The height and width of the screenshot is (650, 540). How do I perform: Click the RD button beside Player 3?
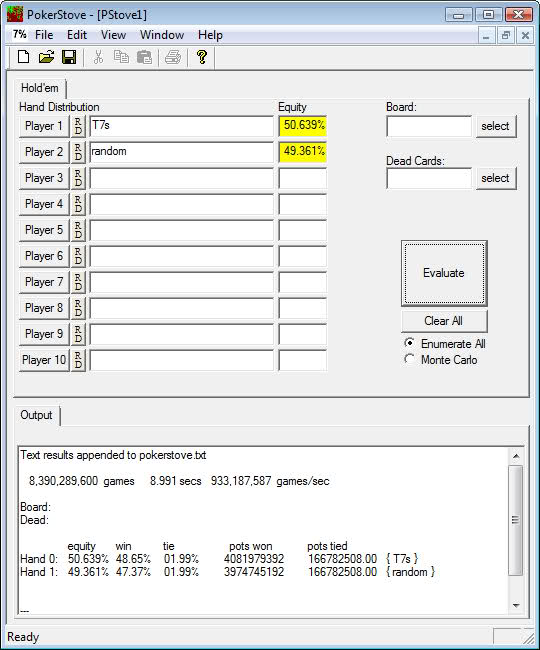point(78,178)
